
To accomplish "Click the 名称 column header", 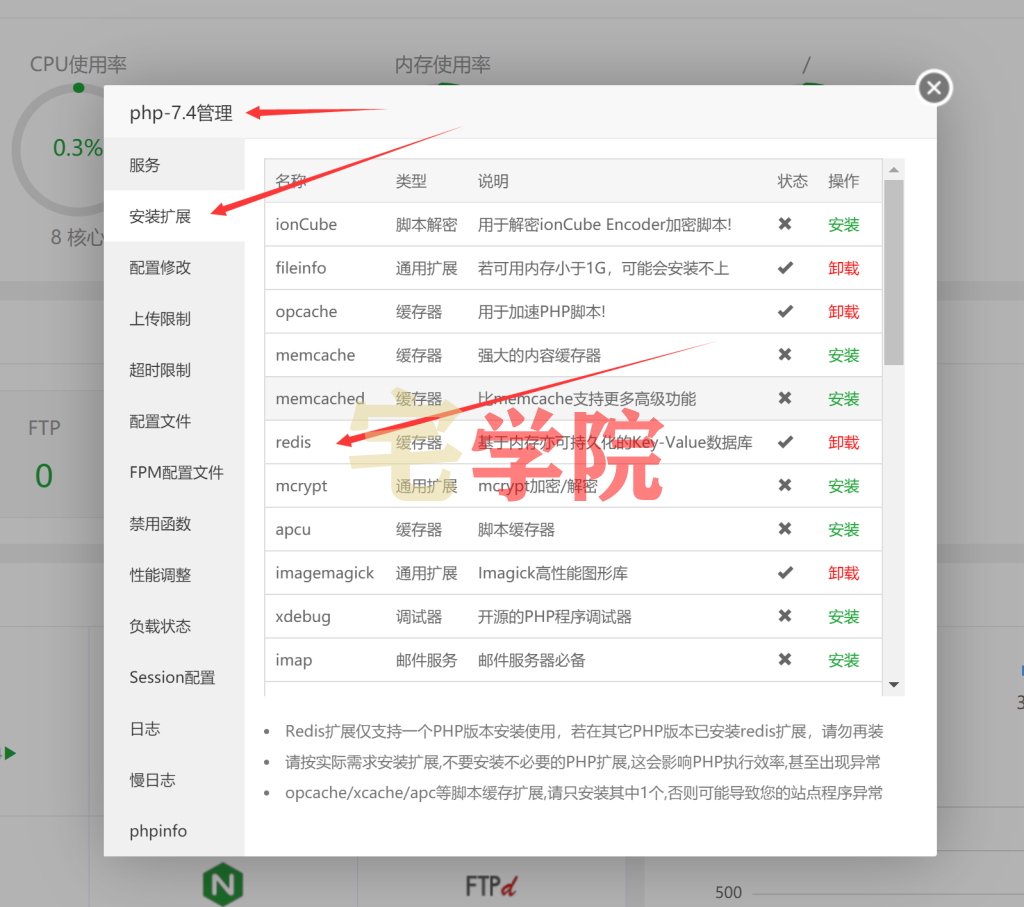I will (x=291, y=181).
